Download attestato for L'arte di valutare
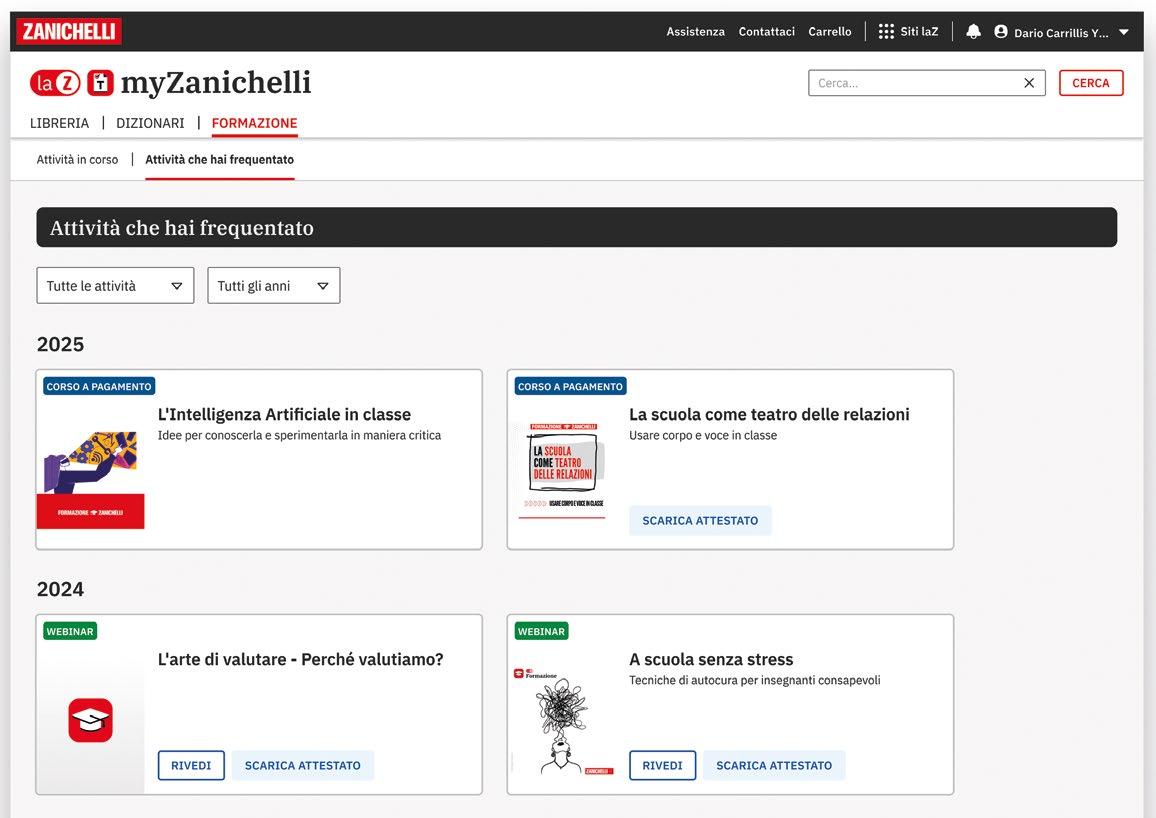This screenshot has height=818, width=1156. click(303, 766)
